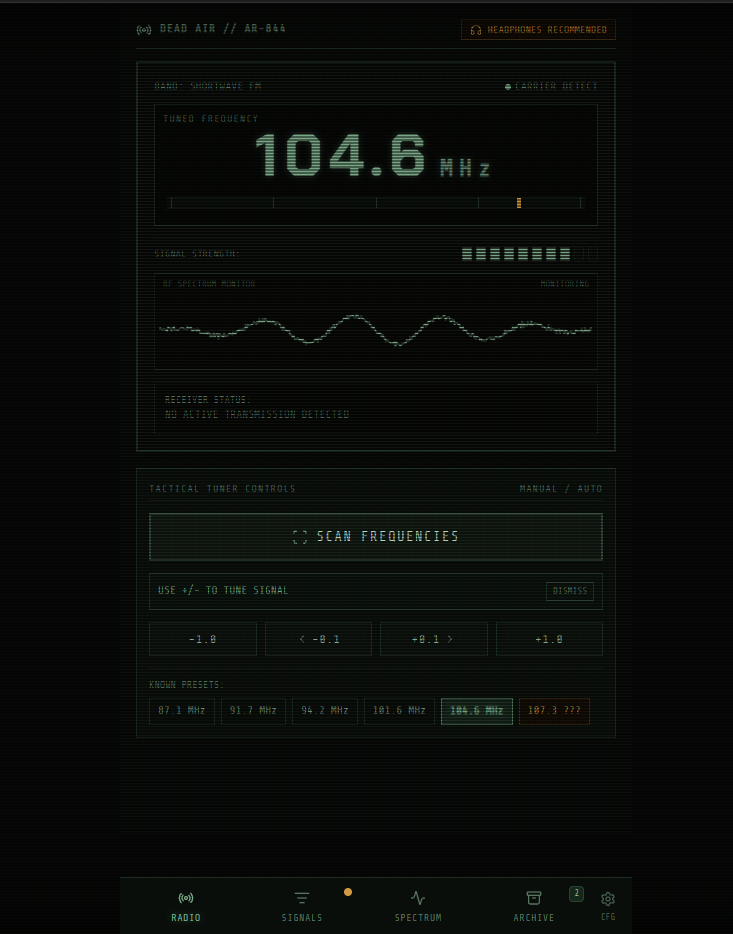Click the Monitoring status label
The image size is (733, 934).
(564, 284)
